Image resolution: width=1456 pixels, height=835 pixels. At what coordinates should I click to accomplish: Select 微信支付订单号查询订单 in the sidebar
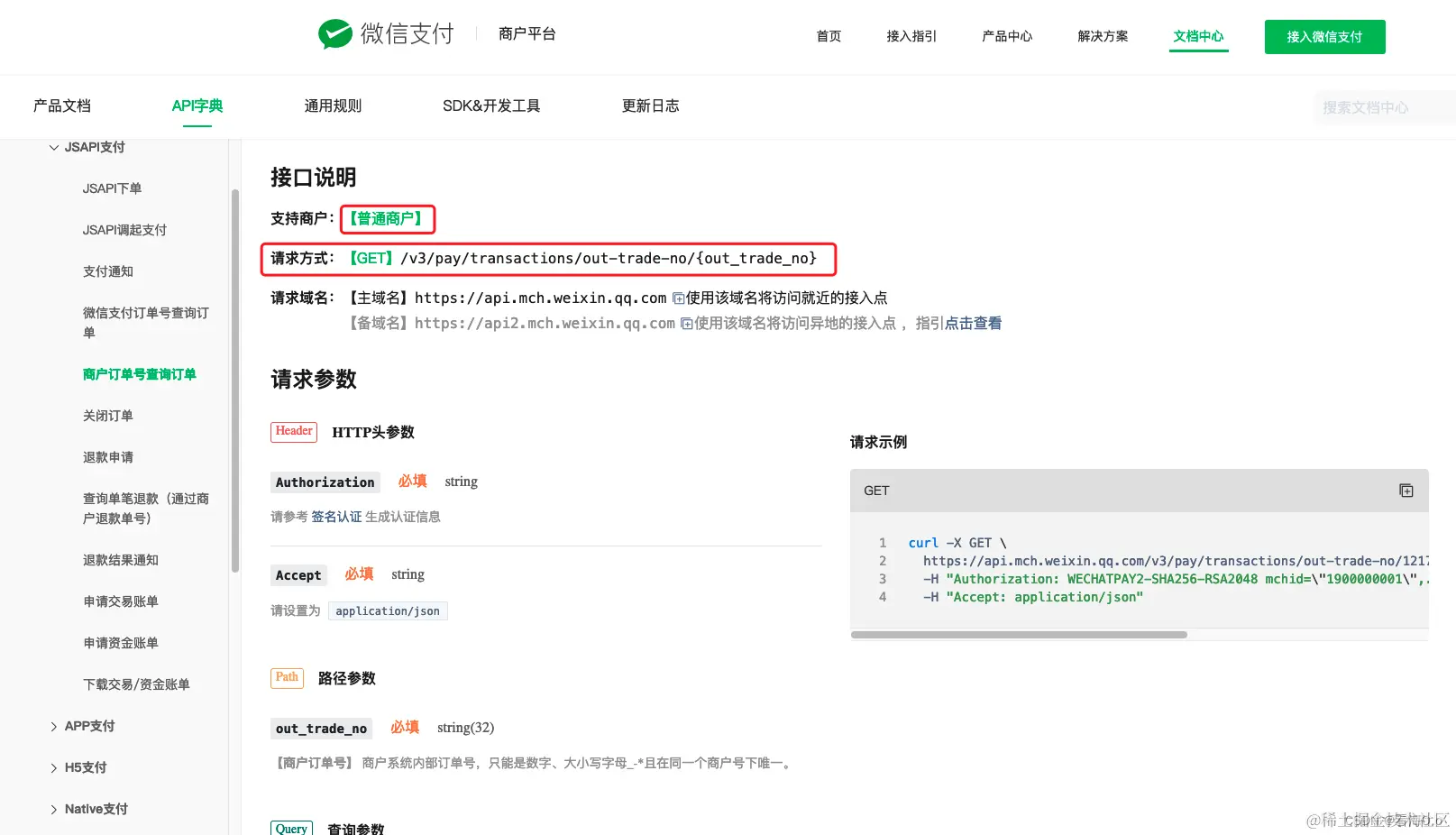click(x=146, y=322)
